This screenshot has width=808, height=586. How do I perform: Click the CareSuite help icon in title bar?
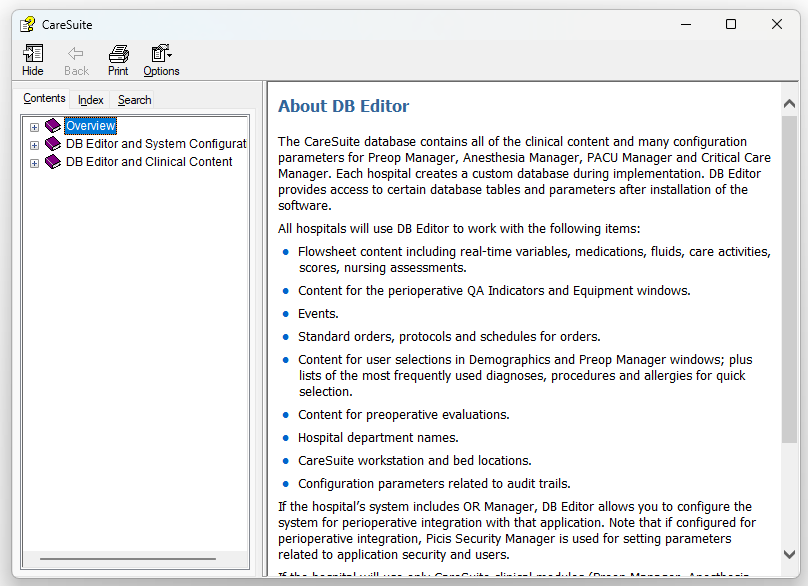click(x=27, y=24)
